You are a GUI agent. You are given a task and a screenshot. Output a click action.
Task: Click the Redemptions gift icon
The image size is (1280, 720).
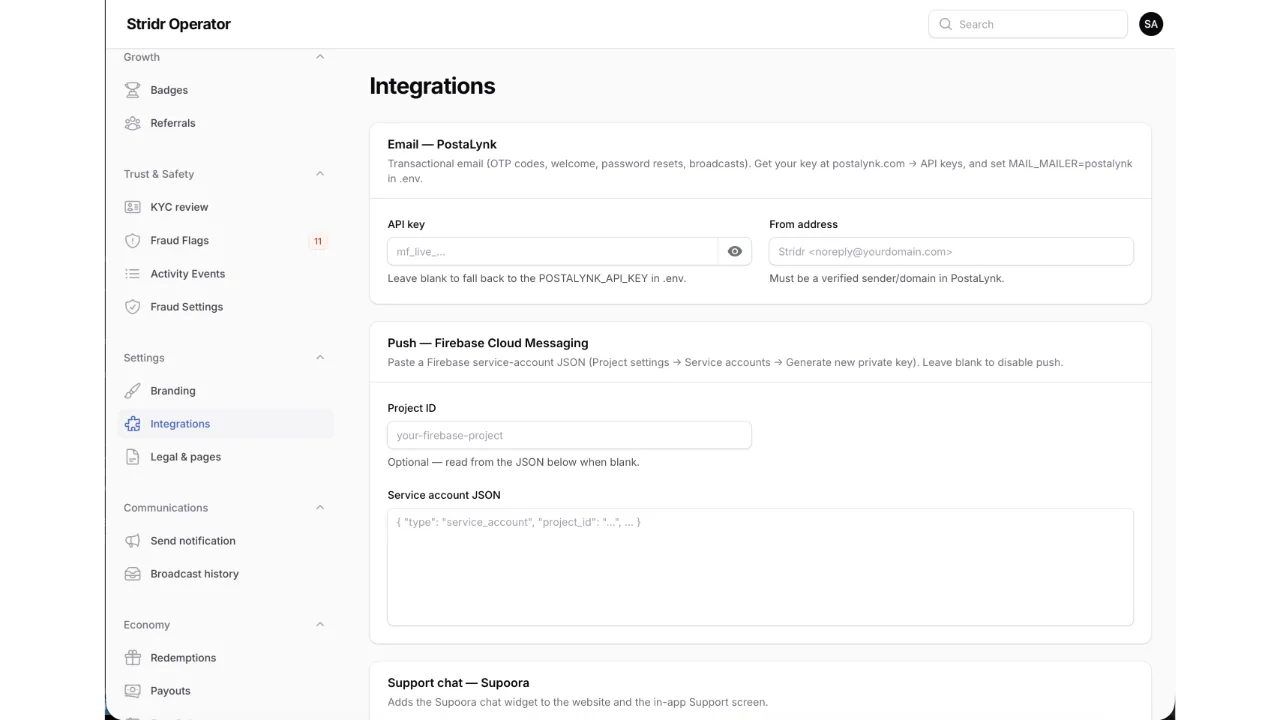pyautogui.click(x=132, y=658)
